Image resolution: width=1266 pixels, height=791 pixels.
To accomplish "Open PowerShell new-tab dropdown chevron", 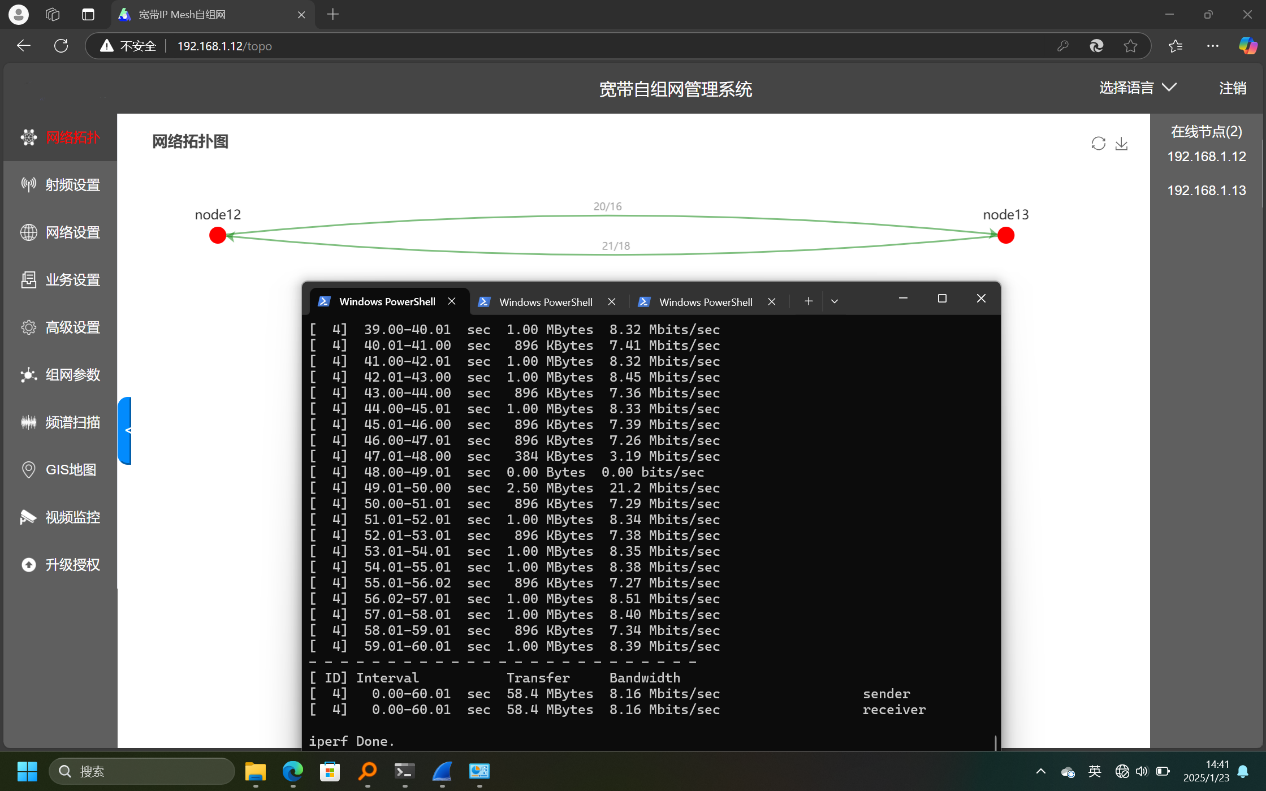I will click(835, 301).
